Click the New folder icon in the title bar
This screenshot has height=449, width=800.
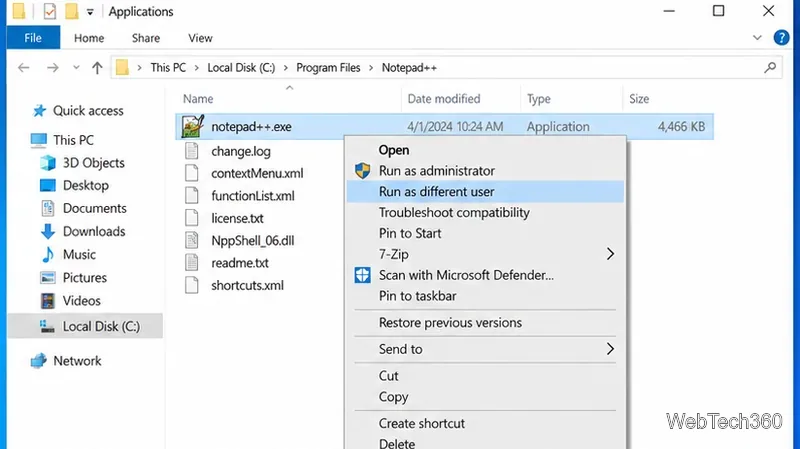(71, 11)
